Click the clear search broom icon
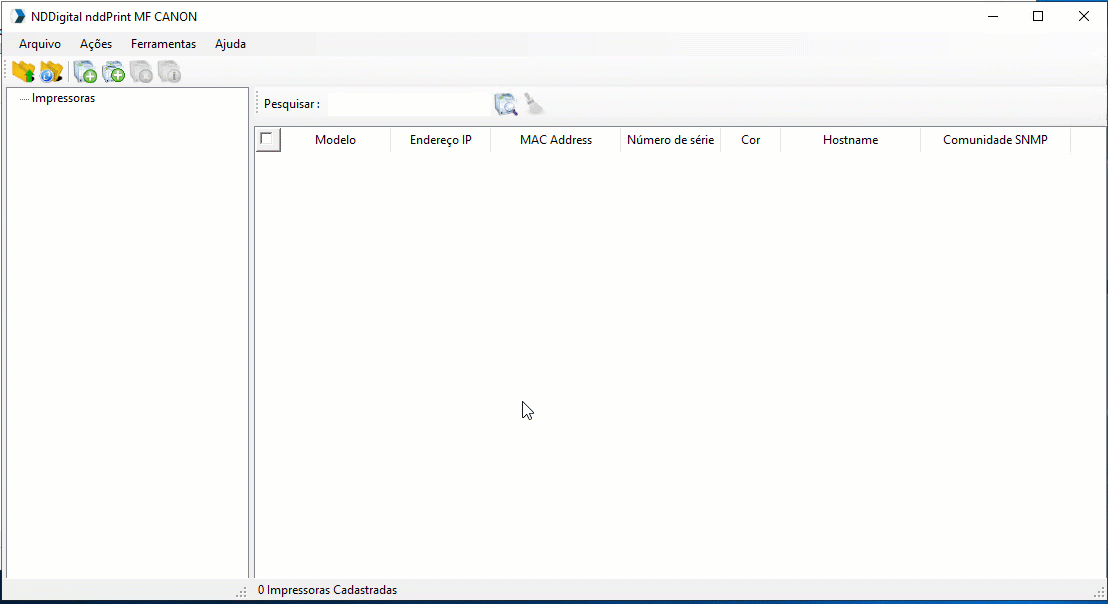The image size is (1108, 604). click(x=534, y=104)
